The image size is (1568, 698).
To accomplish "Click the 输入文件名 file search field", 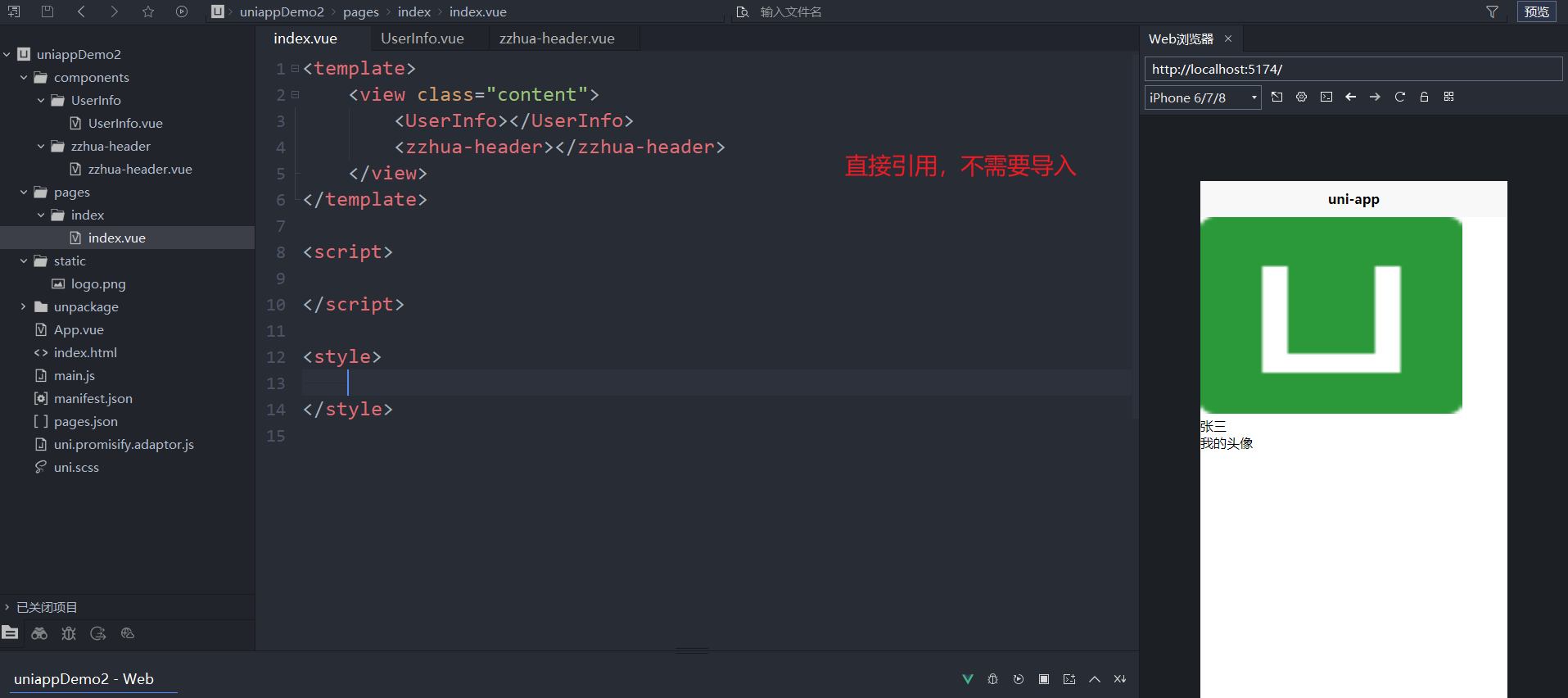I will pos(791,11).
